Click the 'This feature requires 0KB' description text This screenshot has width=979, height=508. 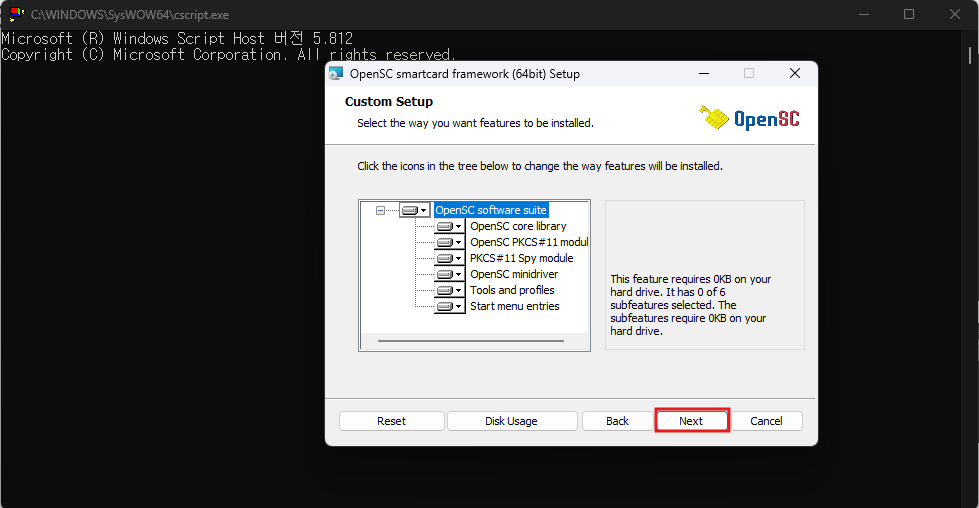[x=691, y=305]
